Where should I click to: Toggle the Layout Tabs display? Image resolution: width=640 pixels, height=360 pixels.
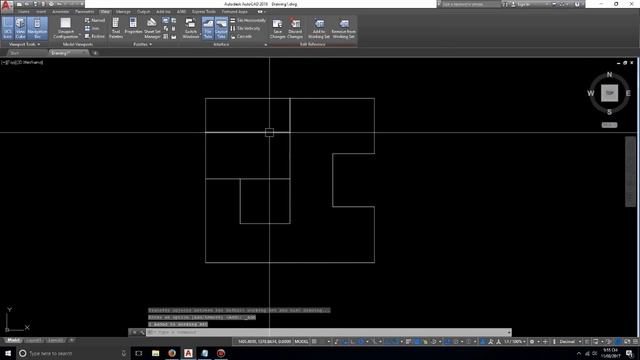pyautogui.click(x=221, y=28)
